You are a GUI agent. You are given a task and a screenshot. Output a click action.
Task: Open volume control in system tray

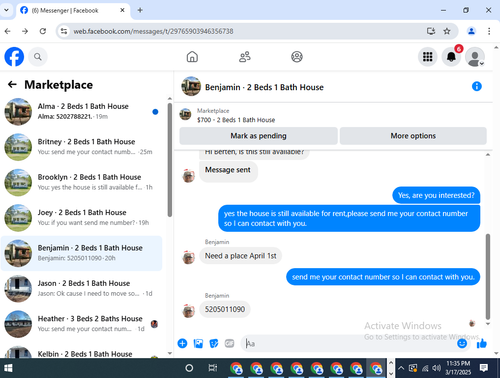tap(436, 368)
